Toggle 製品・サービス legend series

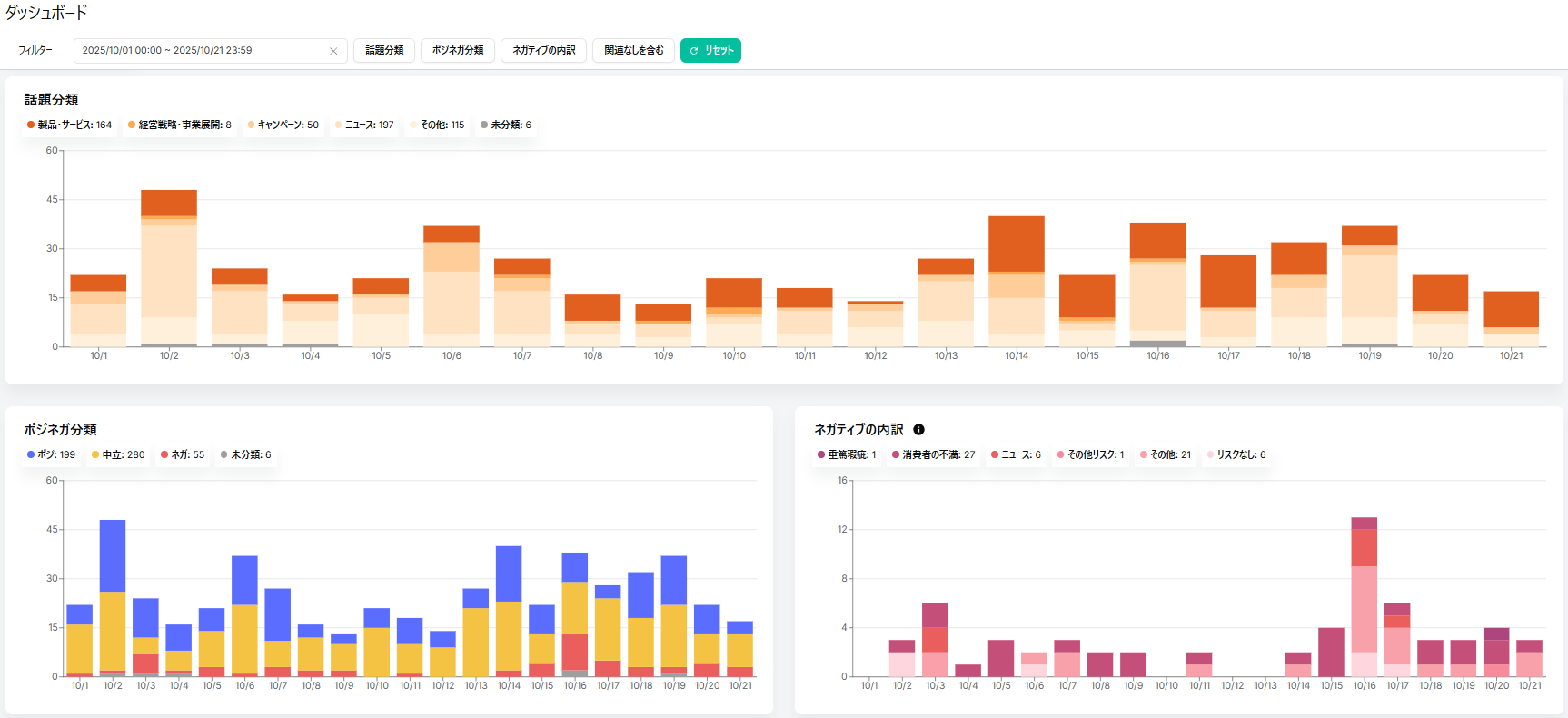click(x=69, y=125)
